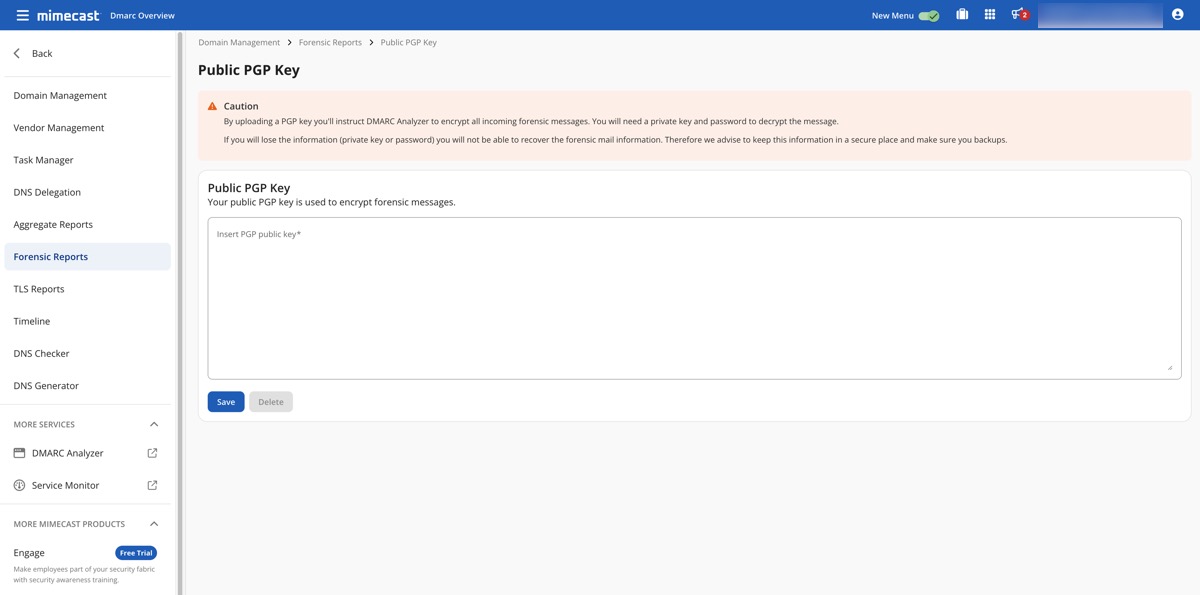Save the PGP key
Screen dimensions: 1200x595
pos(226,402)
